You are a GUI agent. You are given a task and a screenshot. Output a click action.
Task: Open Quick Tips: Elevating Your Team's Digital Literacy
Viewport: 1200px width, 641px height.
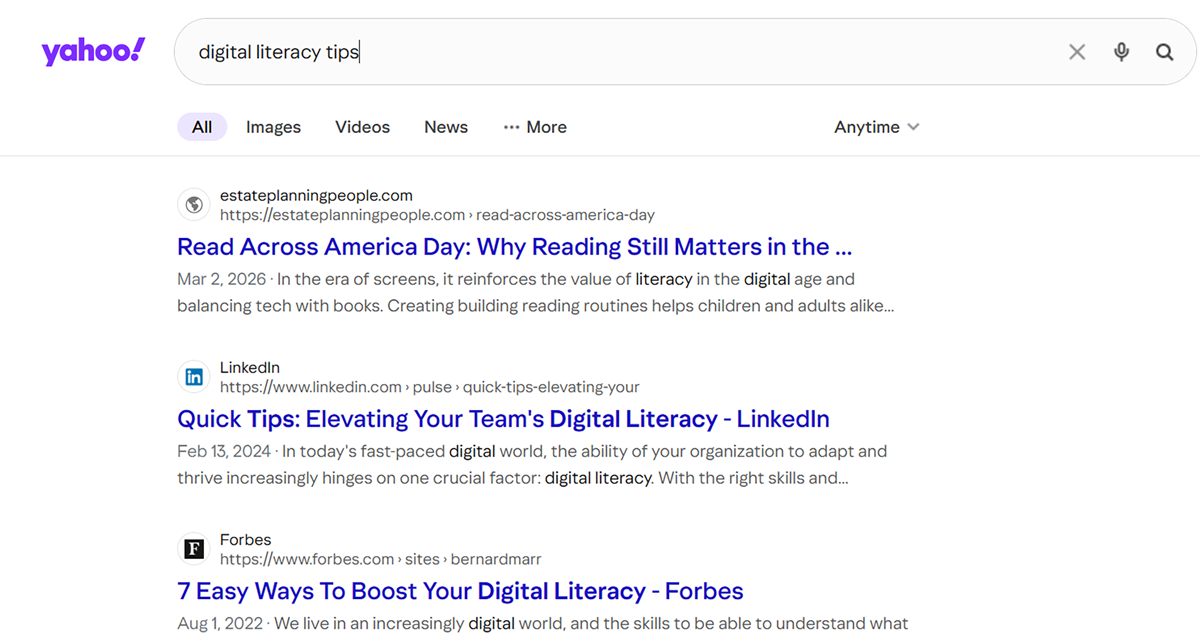click(503, 419)
